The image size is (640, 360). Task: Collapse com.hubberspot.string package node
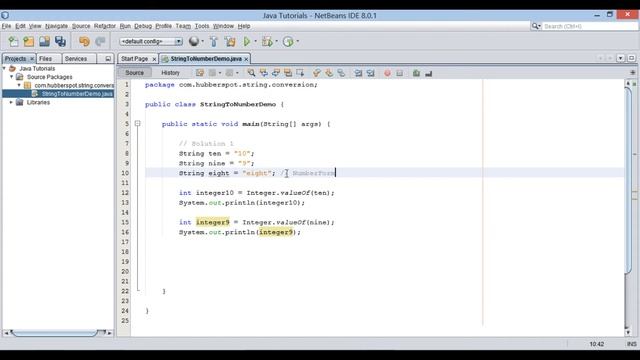point(19,85)
